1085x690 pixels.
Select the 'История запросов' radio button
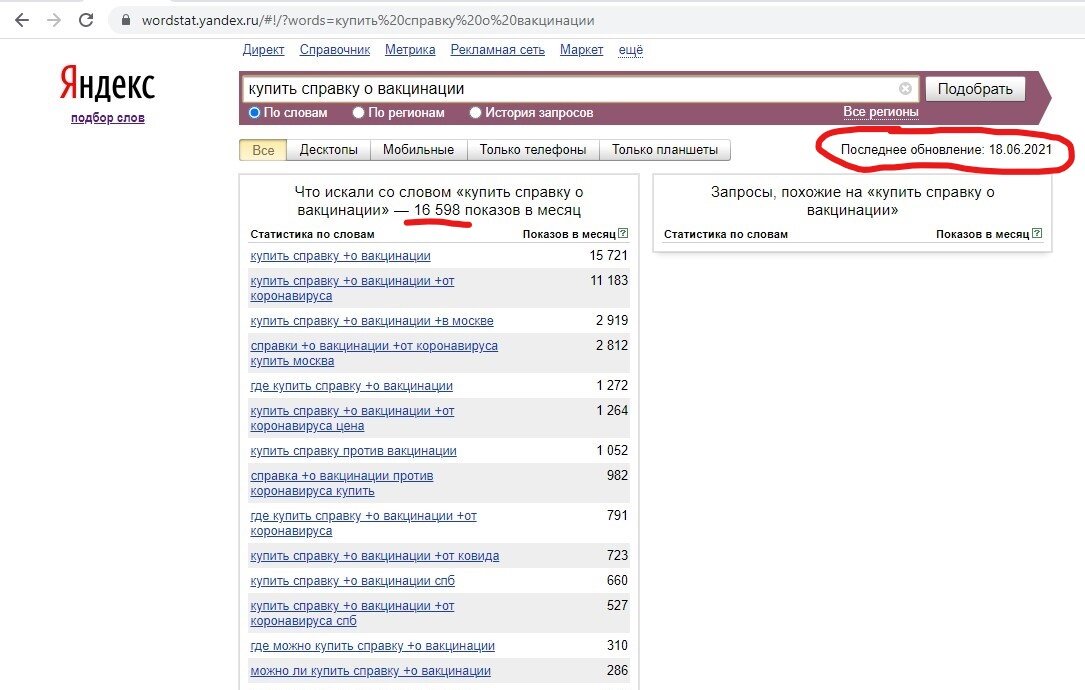[475, 112]
